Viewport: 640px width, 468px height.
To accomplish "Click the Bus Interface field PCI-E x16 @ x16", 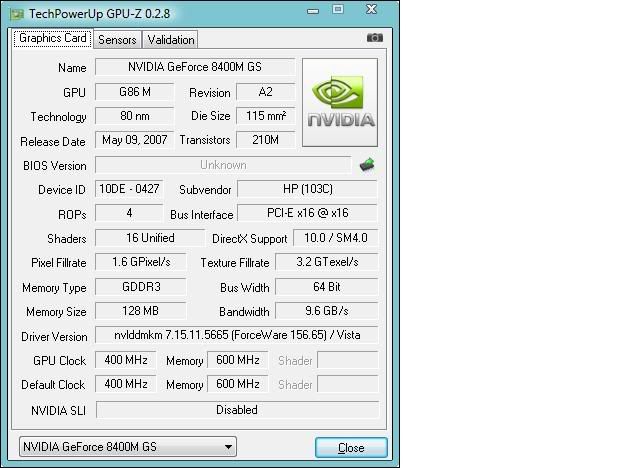I will (307, 213).
